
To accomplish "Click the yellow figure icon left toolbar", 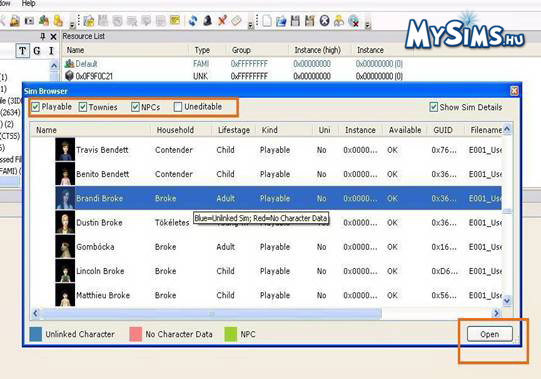I will (58, 21).
